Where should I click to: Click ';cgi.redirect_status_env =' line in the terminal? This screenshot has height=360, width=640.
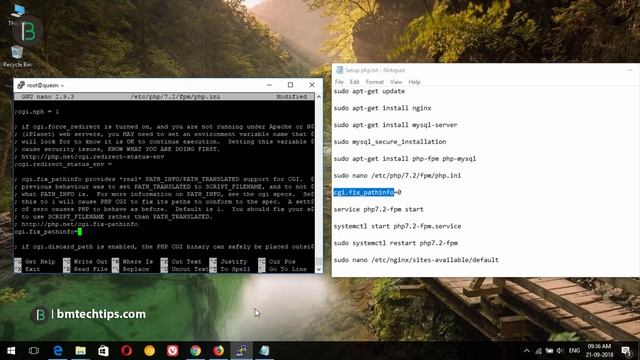click(63, 164)
